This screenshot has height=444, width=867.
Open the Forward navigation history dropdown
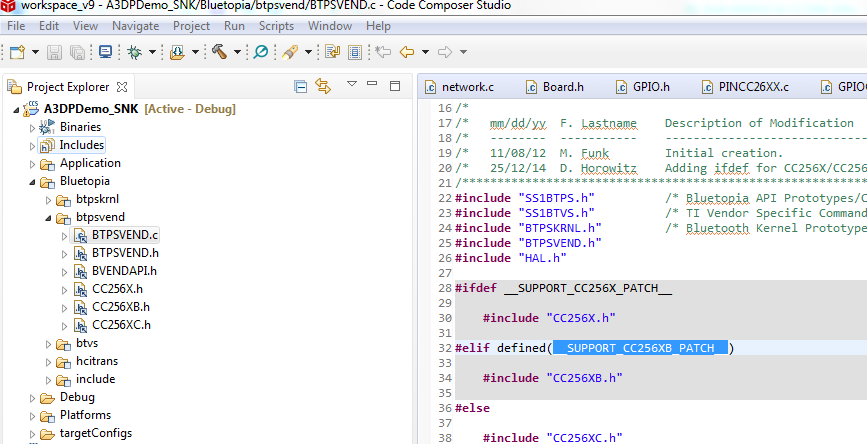pos(463,52)
